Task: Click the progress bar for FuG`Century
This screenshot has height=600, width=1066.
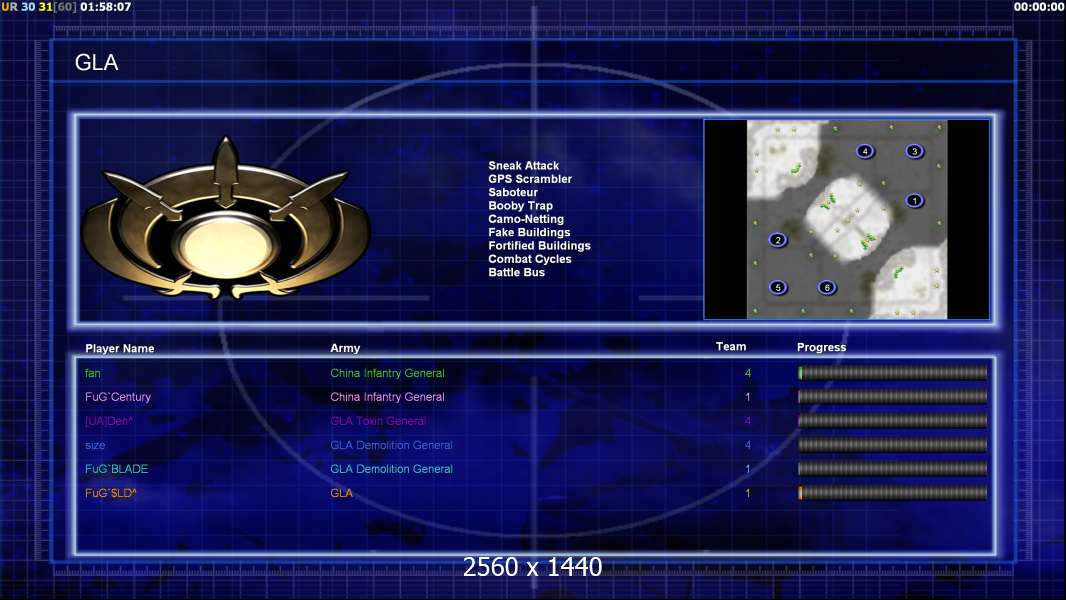Action: (892, 396)
